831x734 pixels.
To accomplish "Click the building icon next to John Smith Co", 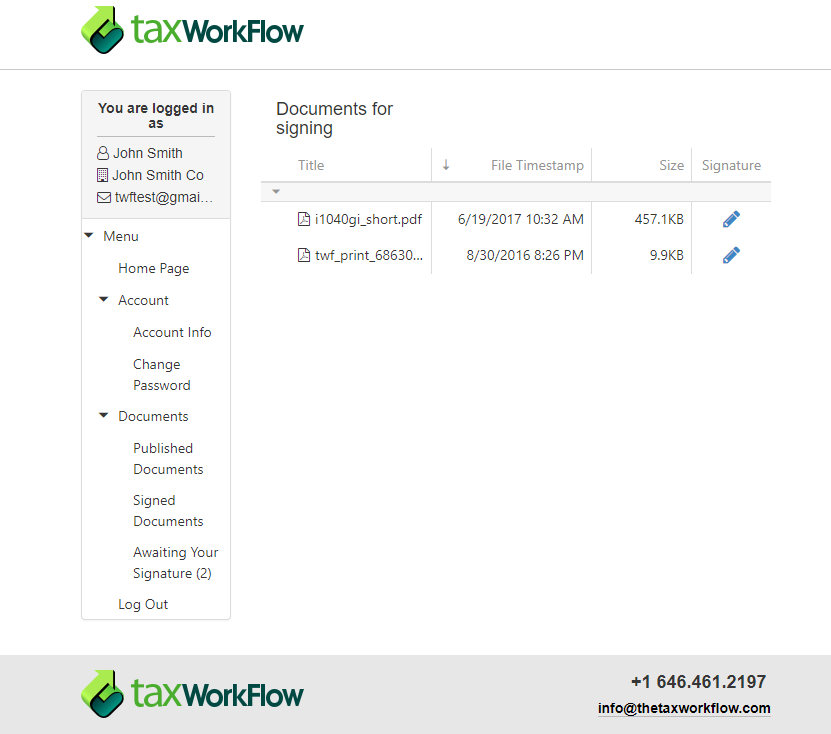I will tap(103, 175).
